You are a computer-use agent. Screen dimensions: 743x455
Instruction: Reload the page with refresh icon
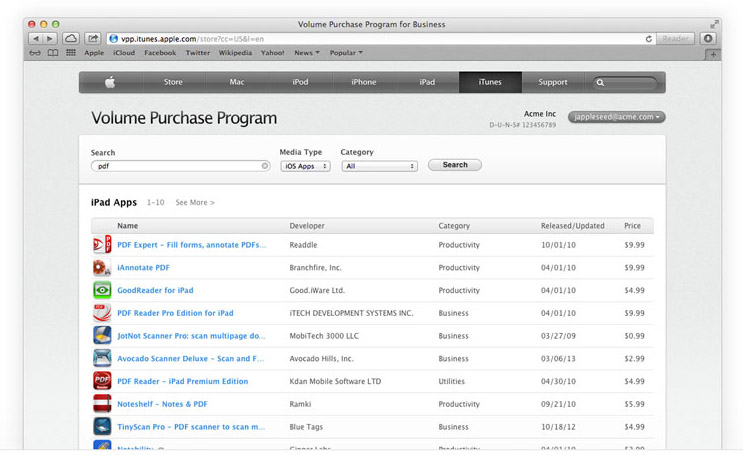[x=649, y=39]
